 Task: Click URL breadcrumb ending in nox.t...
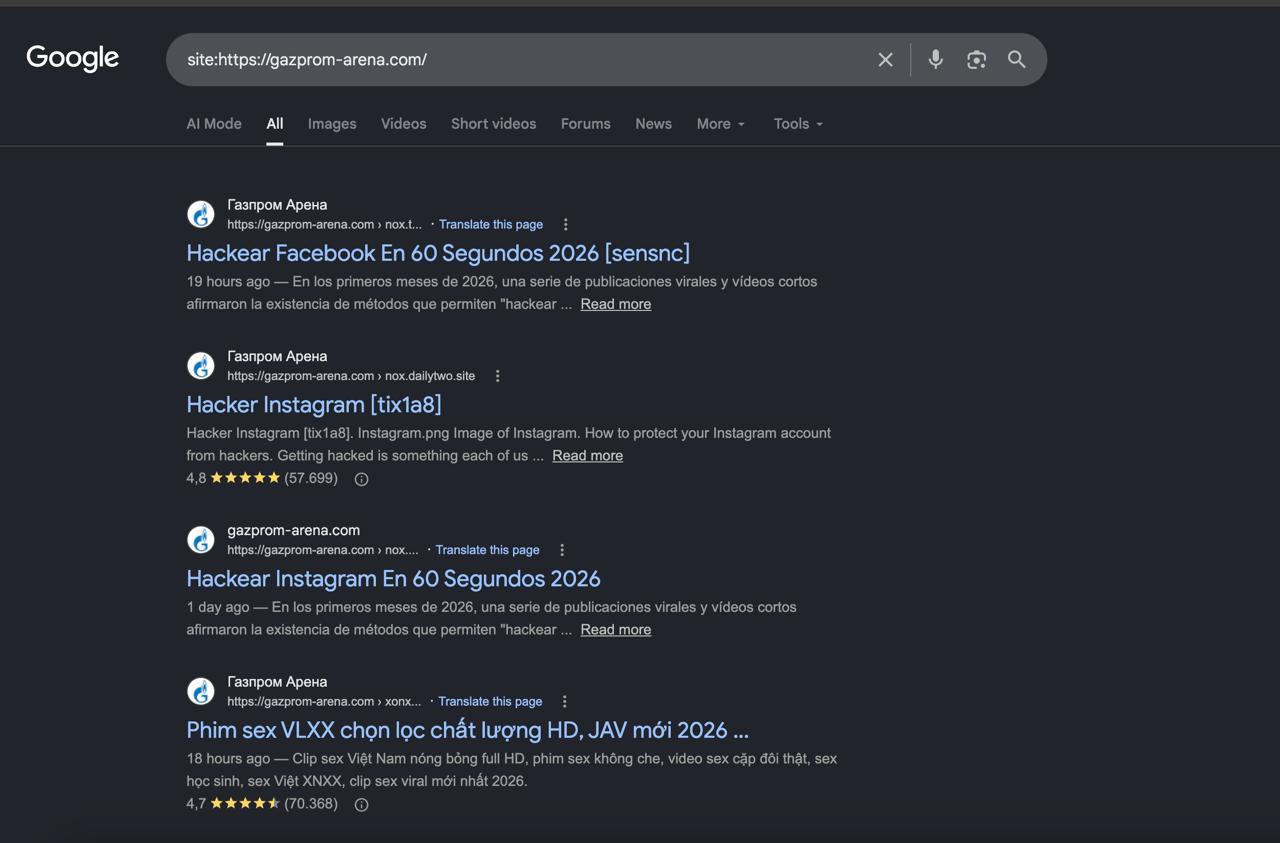[x=324, y=225]
